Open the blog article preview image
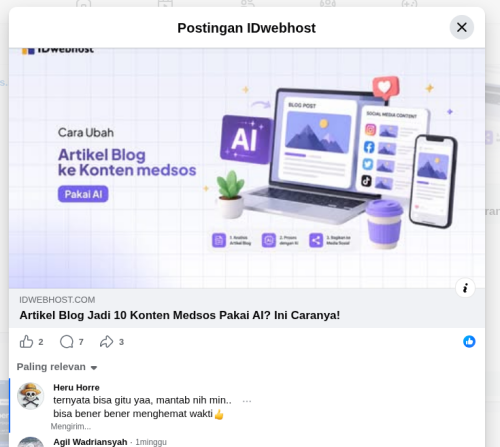This screenshot has width=500, height=447. pyautogui.click(x=247, y=168)
